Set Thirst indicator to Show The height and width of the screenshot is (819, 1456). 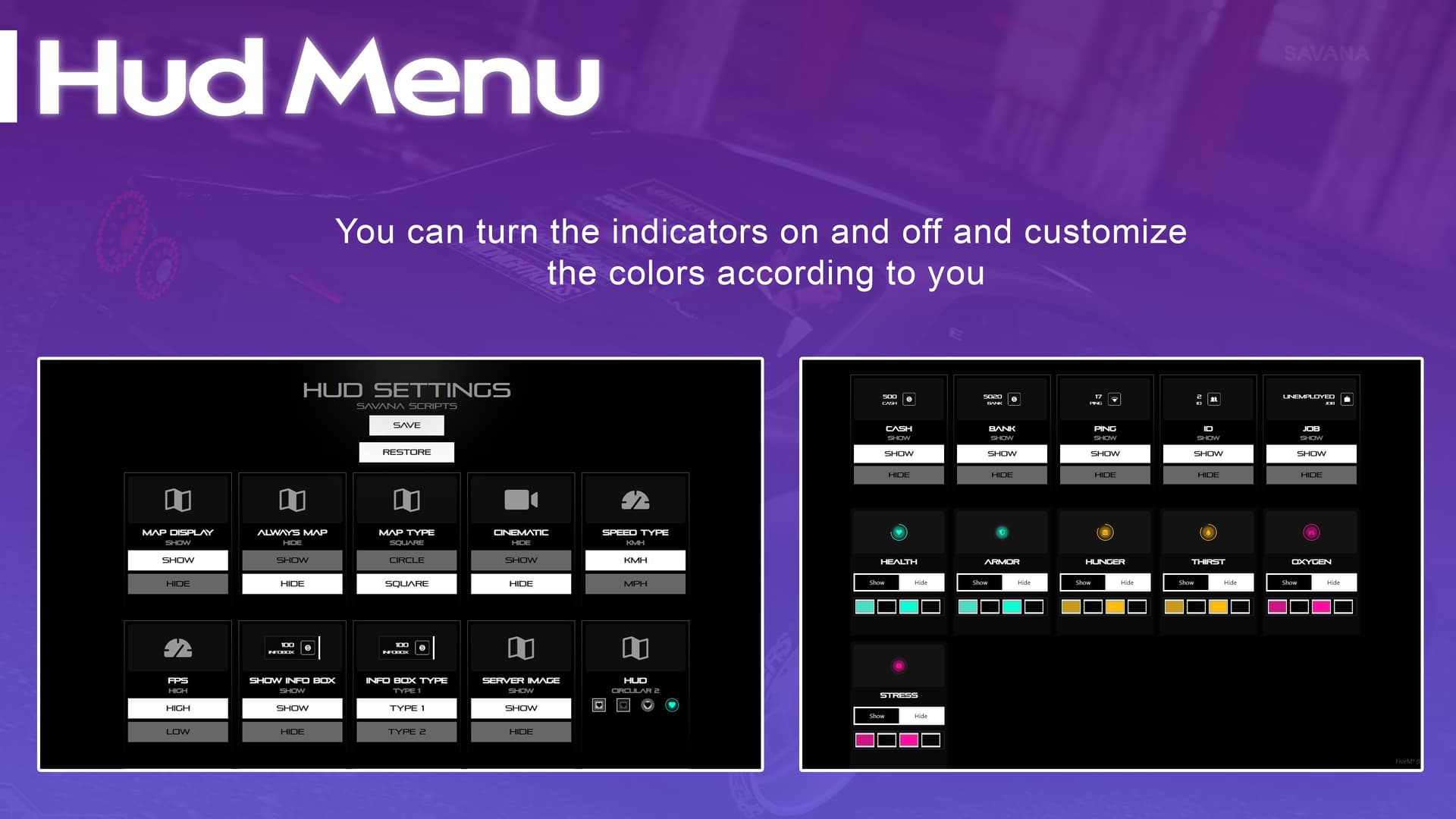point(1186,582)
